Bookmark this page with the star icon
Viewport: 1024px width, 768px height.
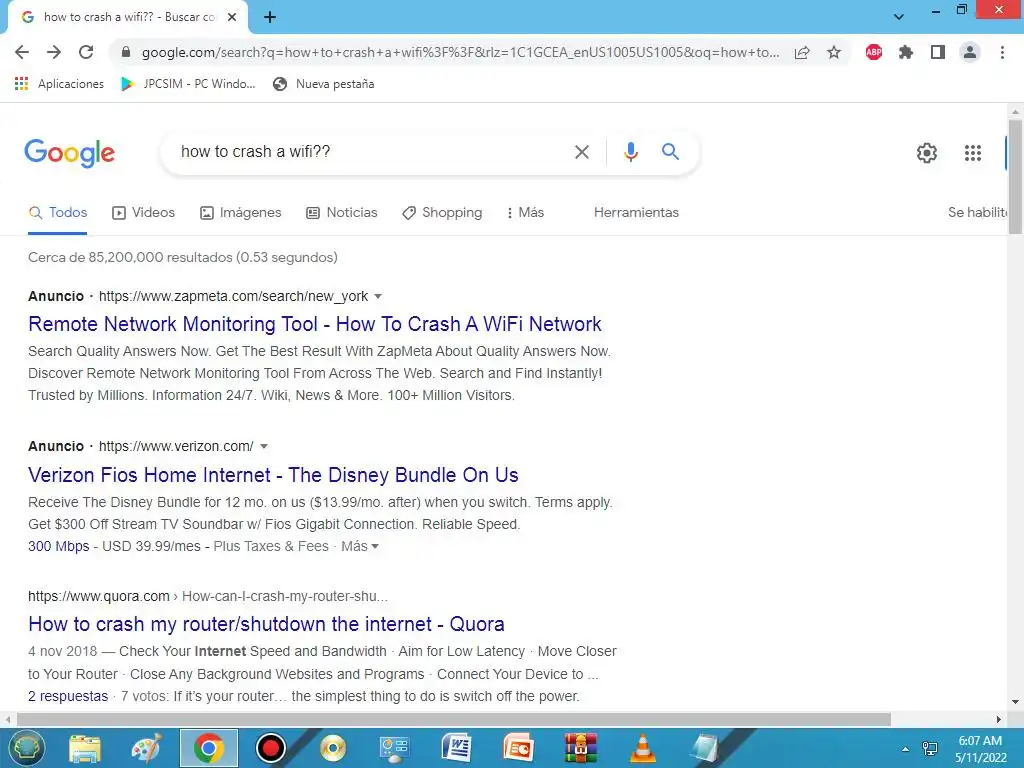point(834,52)
